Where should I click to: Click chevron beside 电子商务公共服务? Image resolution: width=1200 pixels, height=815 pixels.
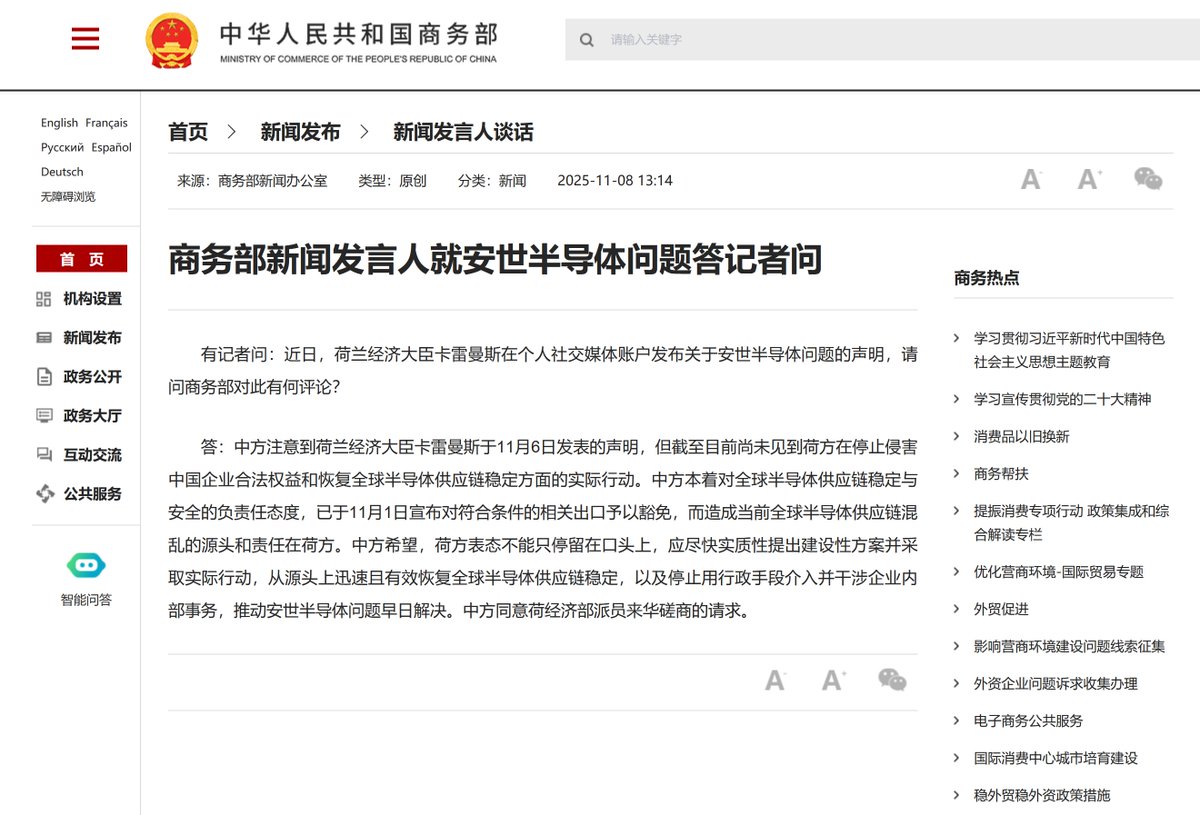(x=957, y=721)
